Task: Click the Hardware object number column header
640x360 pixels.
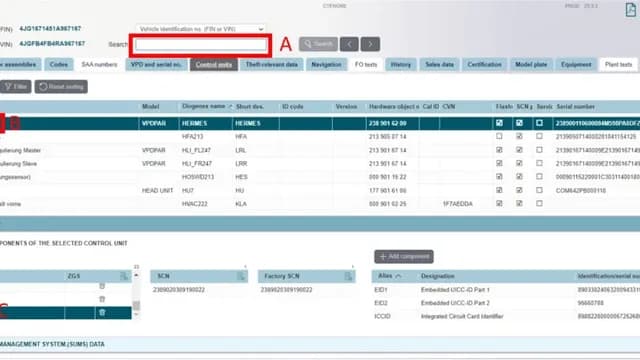Action: coord(393,107)
